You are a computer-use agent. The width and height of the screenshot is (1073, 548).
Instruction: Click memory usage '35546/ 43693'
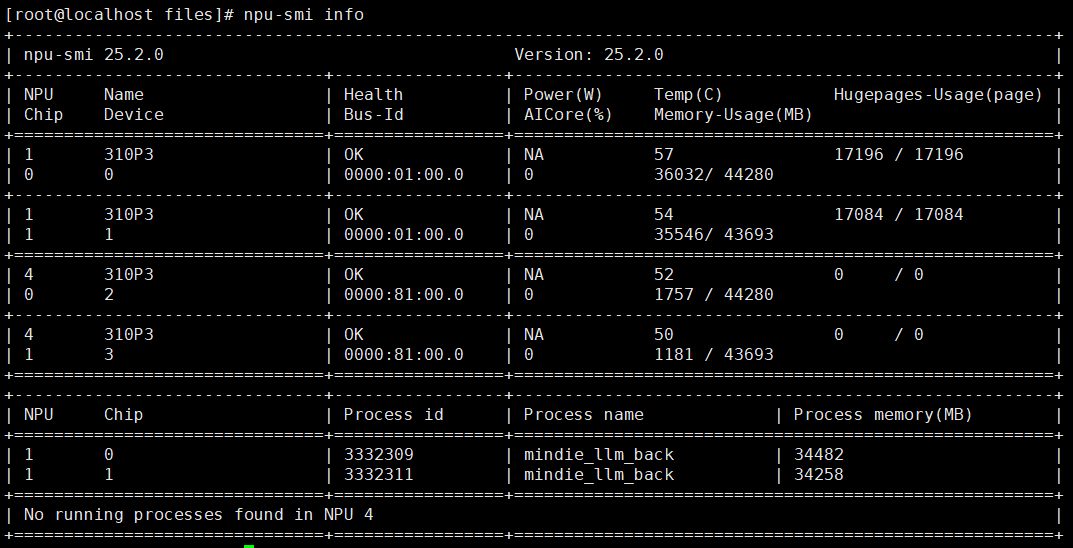[x=714, y=235]
